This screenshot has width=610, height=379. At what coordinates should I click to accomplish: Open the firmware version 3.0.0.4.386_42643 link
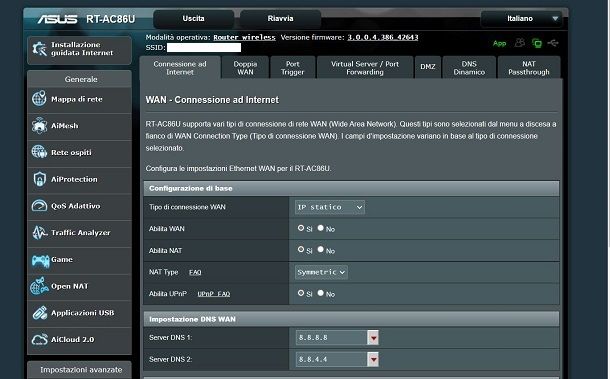(x=383, y=37)
